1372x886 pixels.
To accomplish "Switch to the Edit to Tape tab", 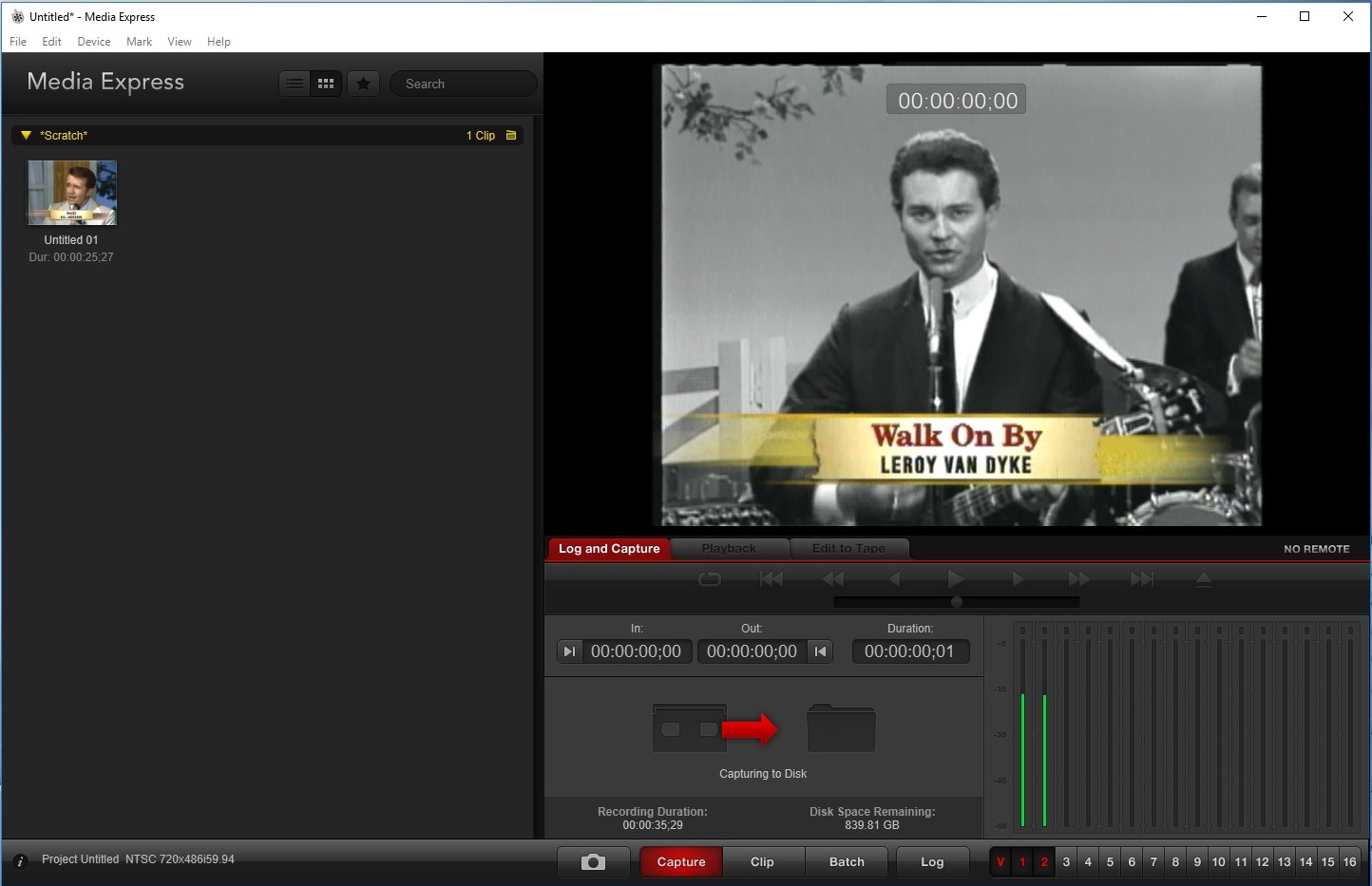I will point(848,549).
